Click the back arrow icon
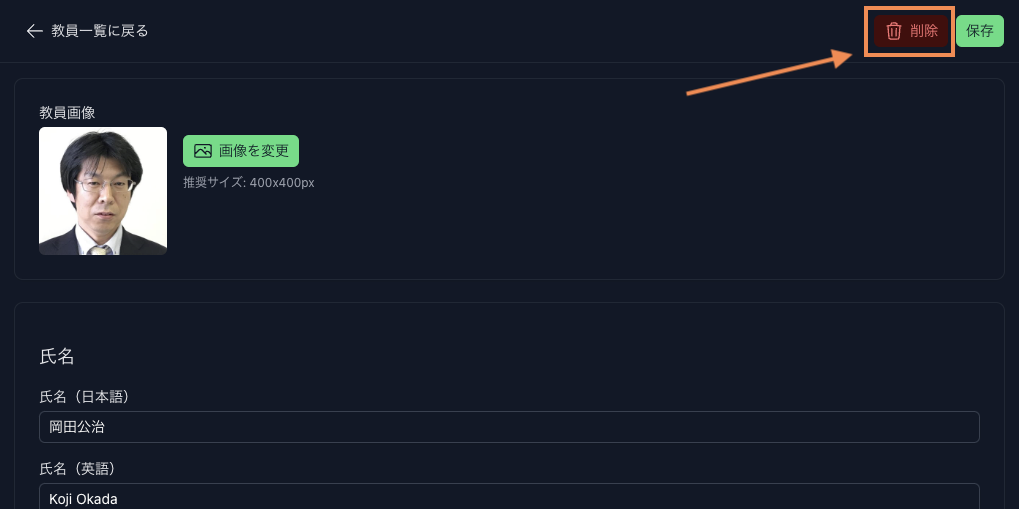 click(x=34, y=31)
